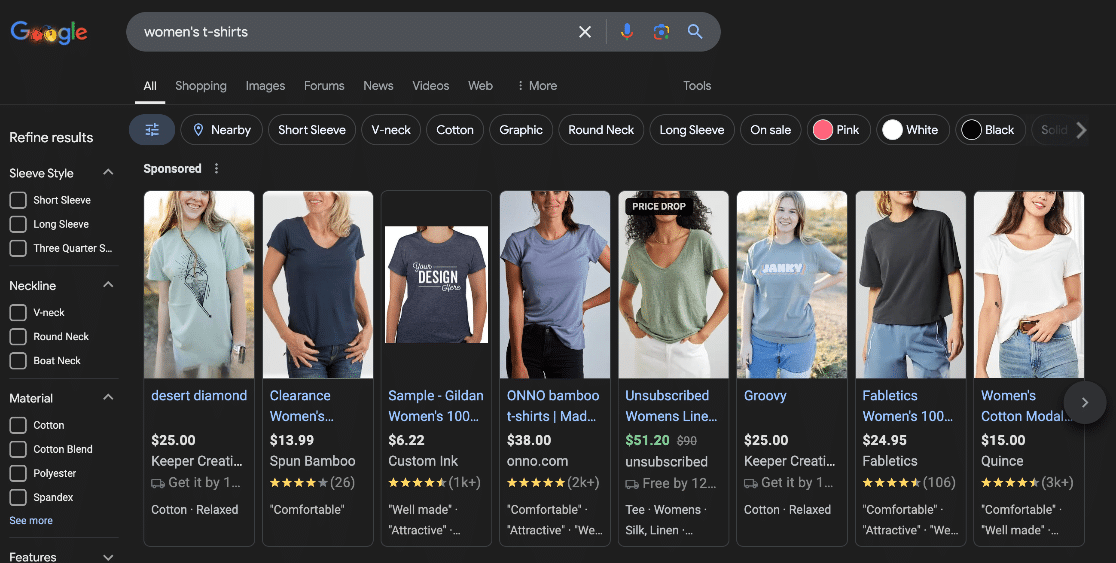Open Sponsored three-dot options menu
Image resolution: width=1116 pixels, height=563 pixels.
coord(217,169)
